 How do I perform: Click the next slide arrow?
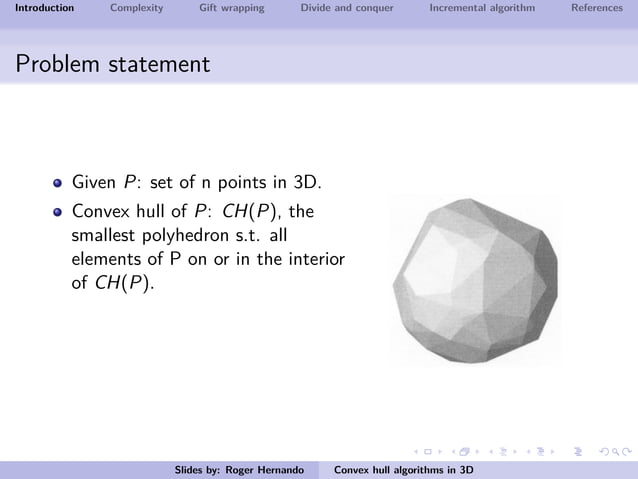[x=440, y=452]
